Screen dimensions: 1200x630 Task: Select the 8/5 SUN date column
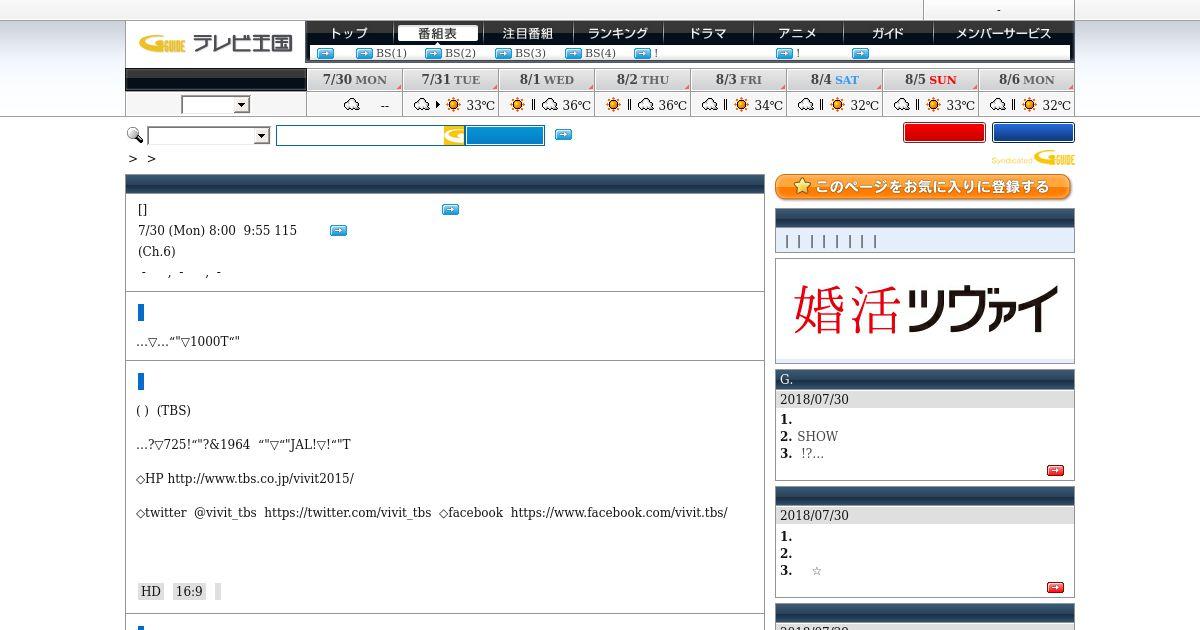tap(930, 80)
